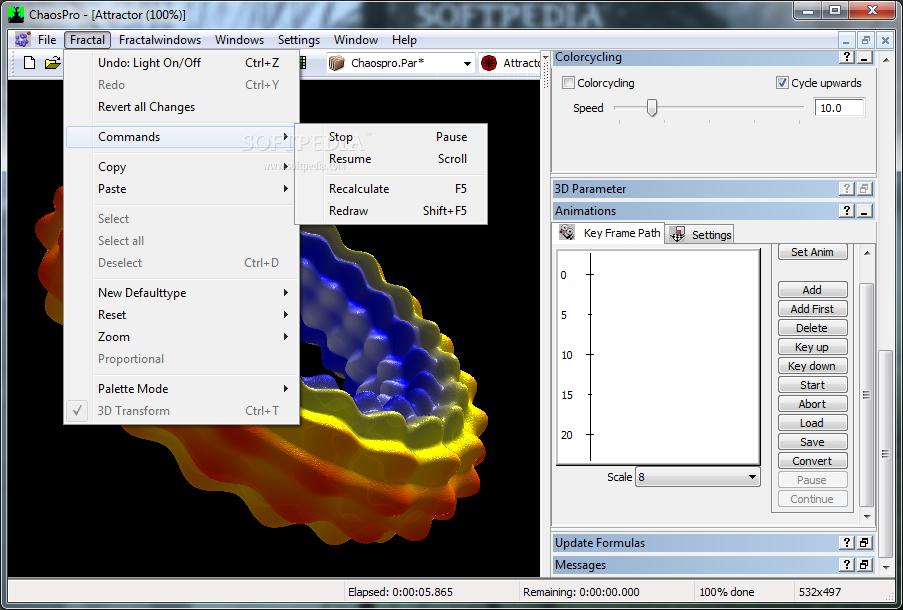Click the help icon on Update Formulas panel
Image resolution: width=903 pixels, height=610 pixels.
tap(846, 543)
